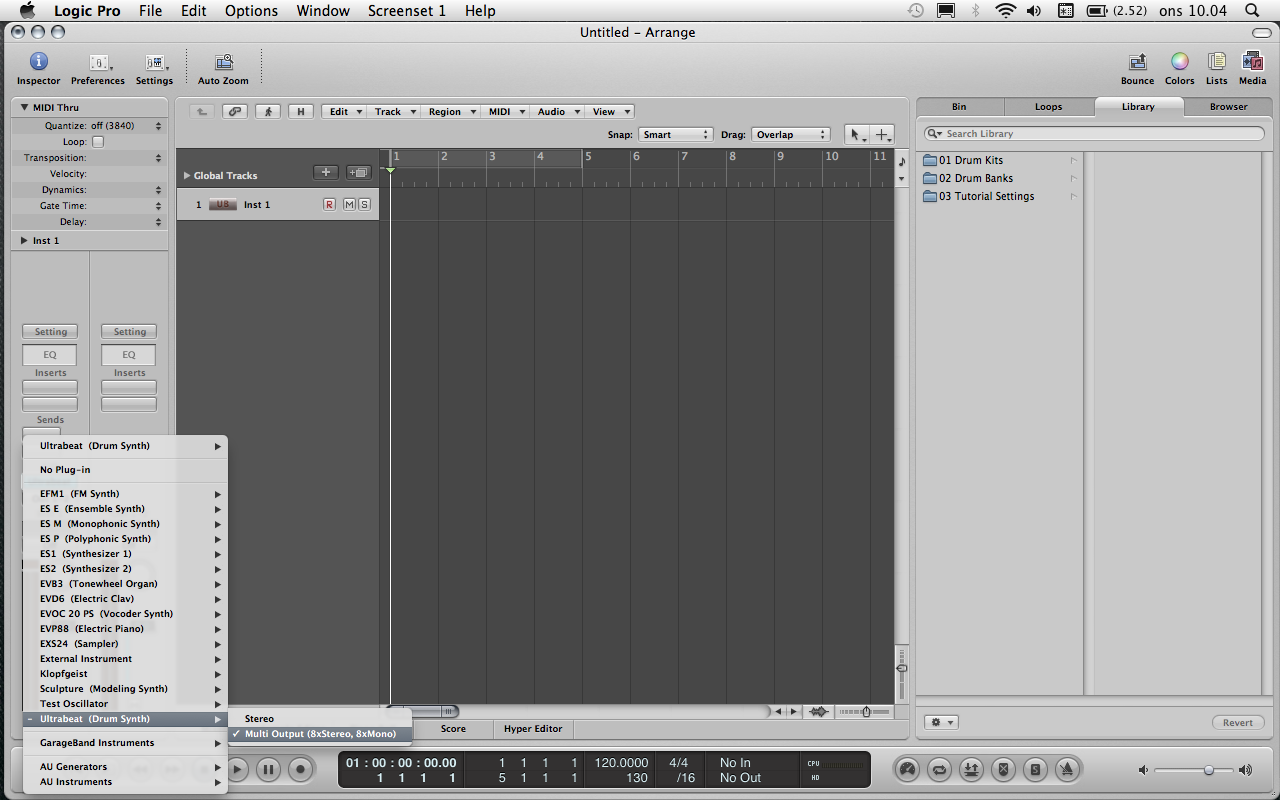Check the Loop checkbox in MIDI Thru
The image size is (1280, 800).
coord(98,142)
